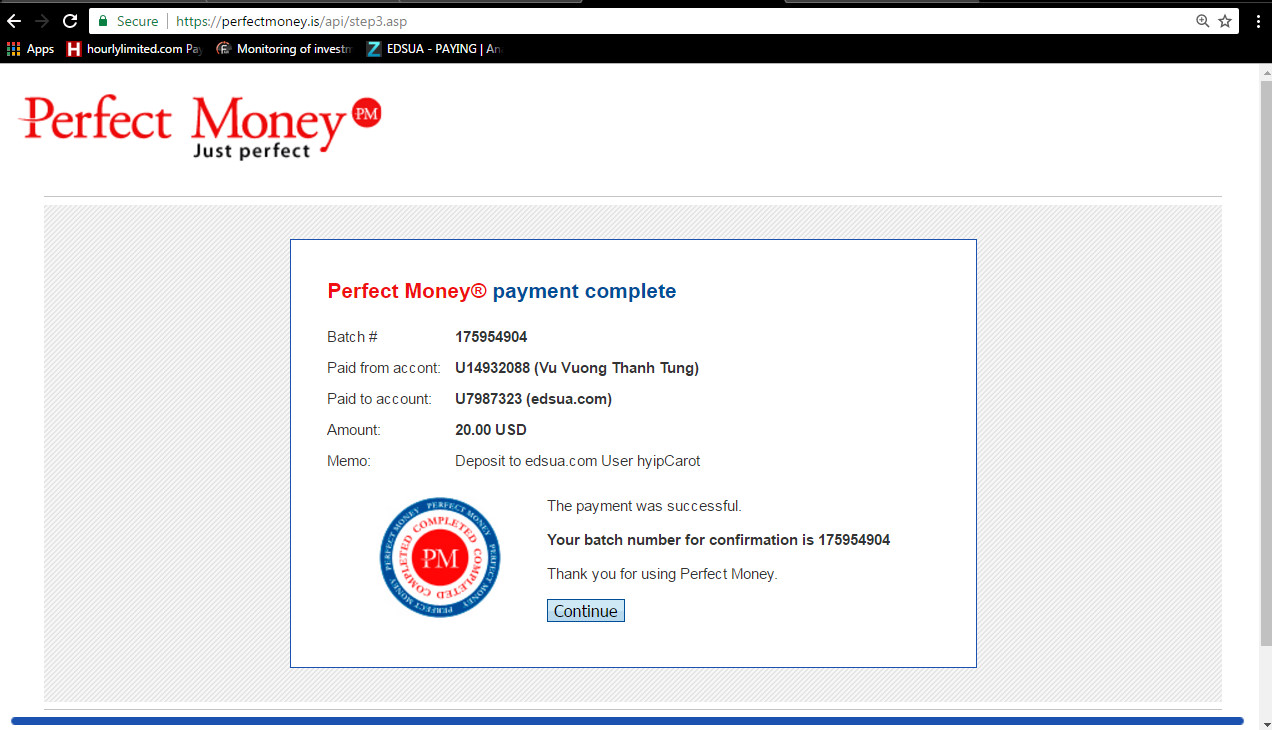Click 'Thank you for using Perfect Money.' text
The image size is (1272, 730).
(662, 574)
